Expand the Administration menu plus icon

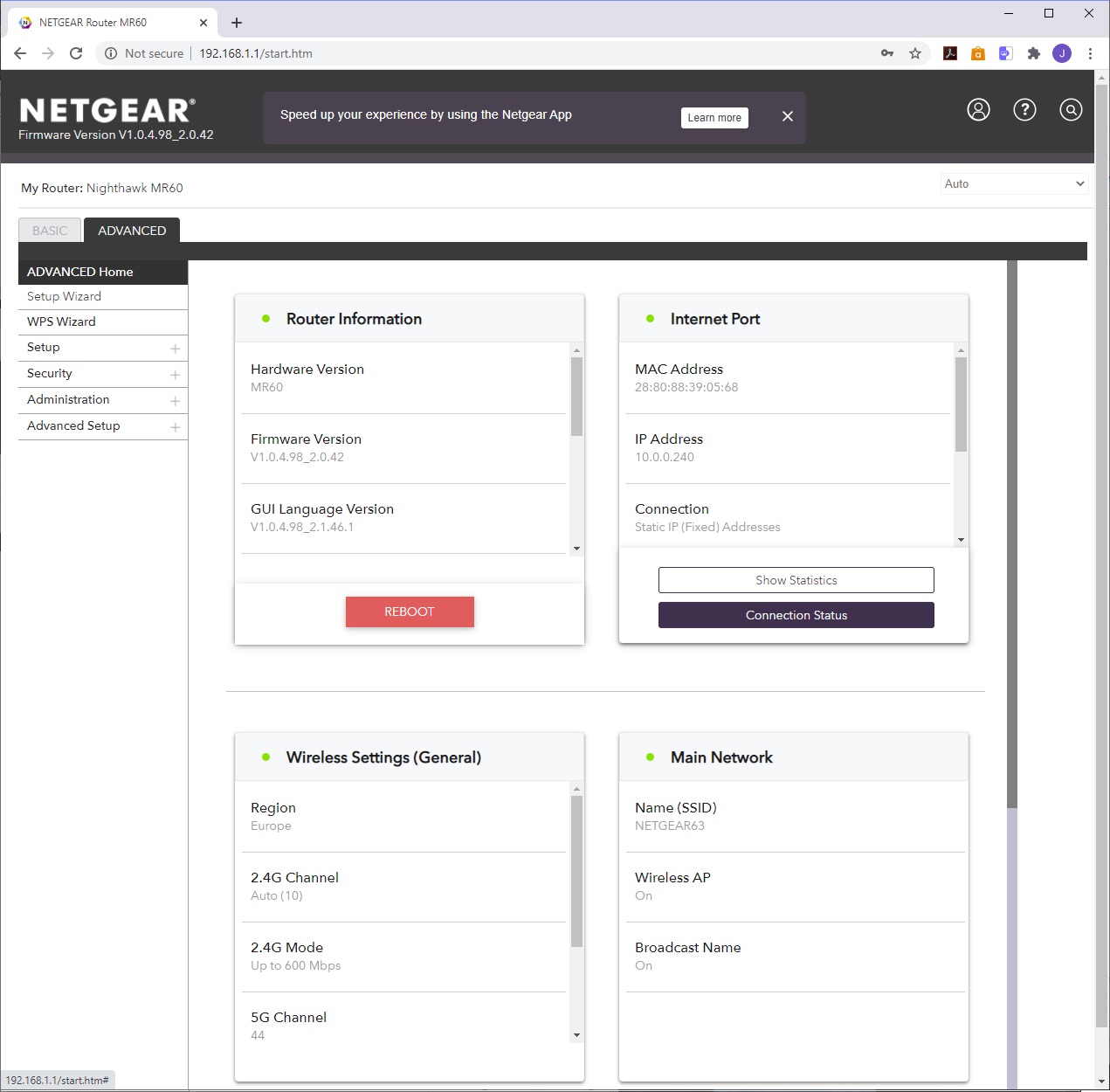coord(175,401)
